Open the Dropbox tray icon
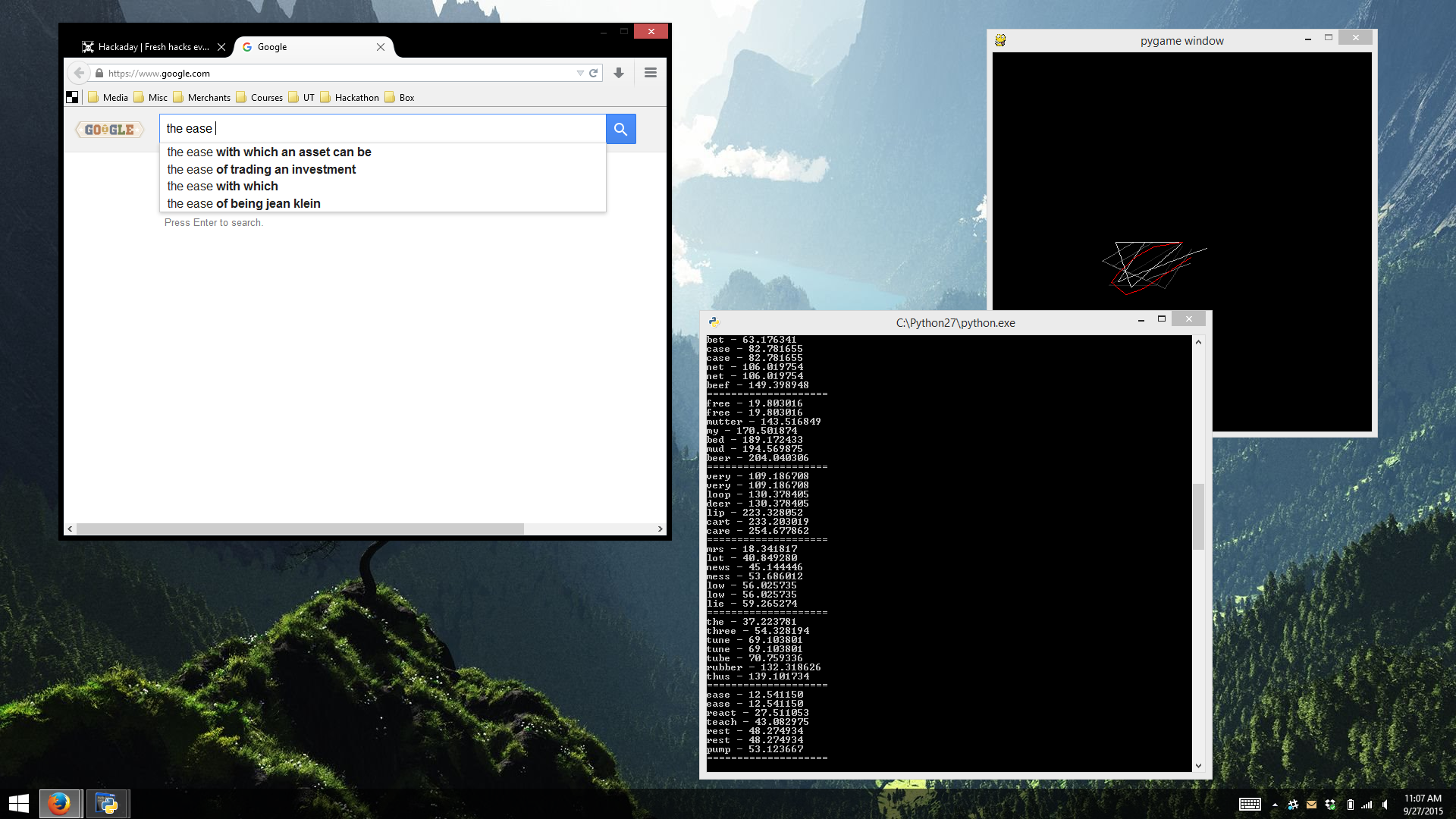 1330,805
